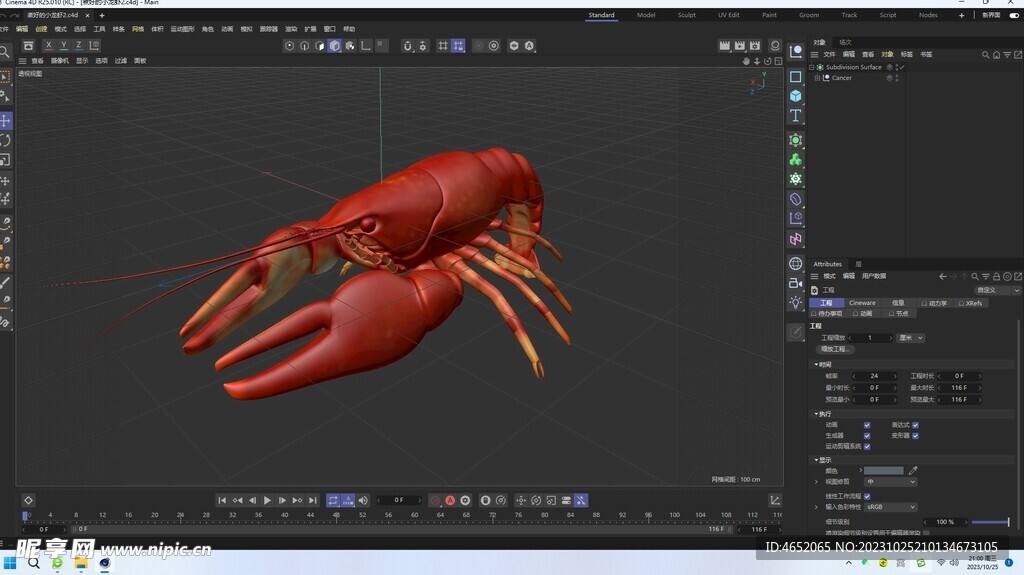
Task: Switch to the Sculpt layout tab
Action: (x=687, y=15)
